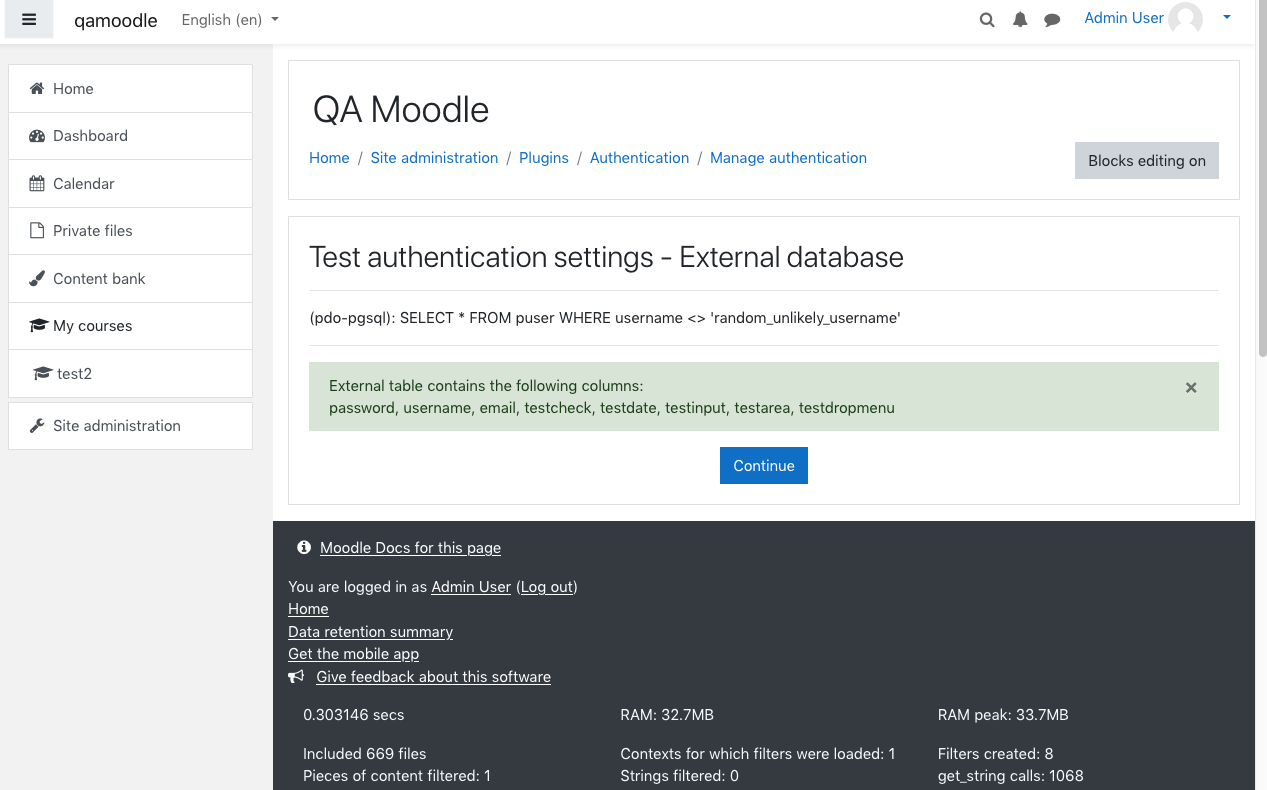Click the 'Filters created: 8' text
This screenshot has width=1267, height=790.
tap(995, 754)
